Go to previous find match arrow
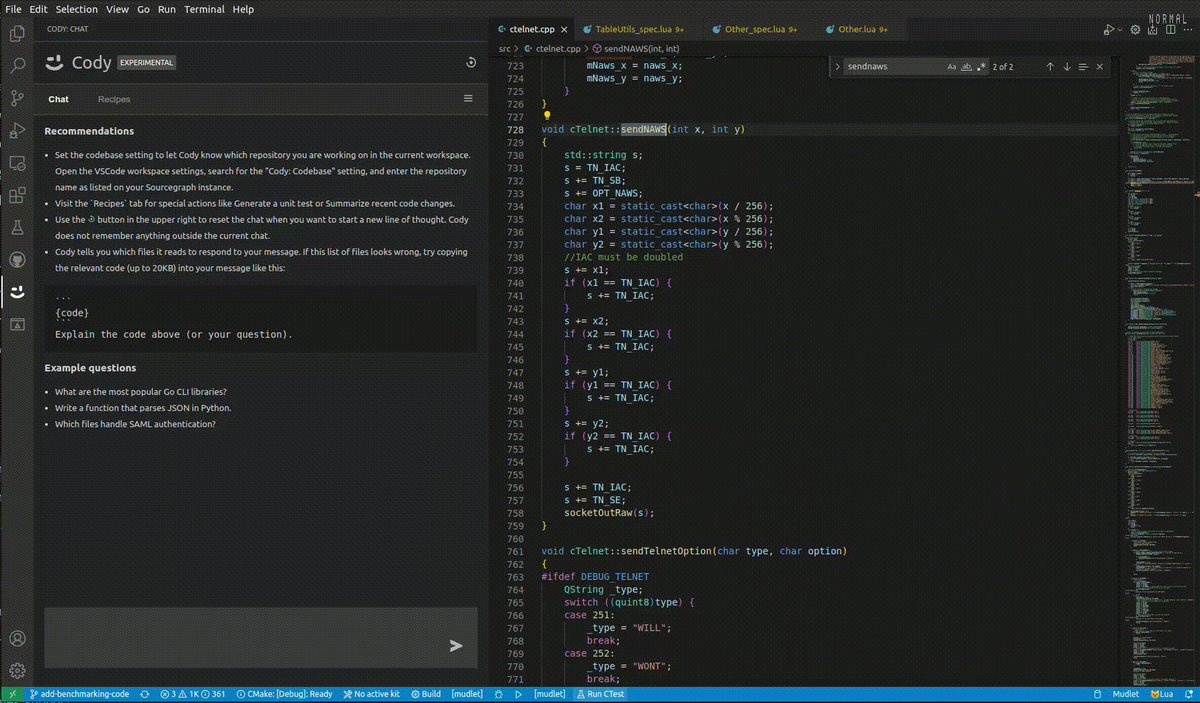This screenshot has height=703, width=1200. point(1050,67)
